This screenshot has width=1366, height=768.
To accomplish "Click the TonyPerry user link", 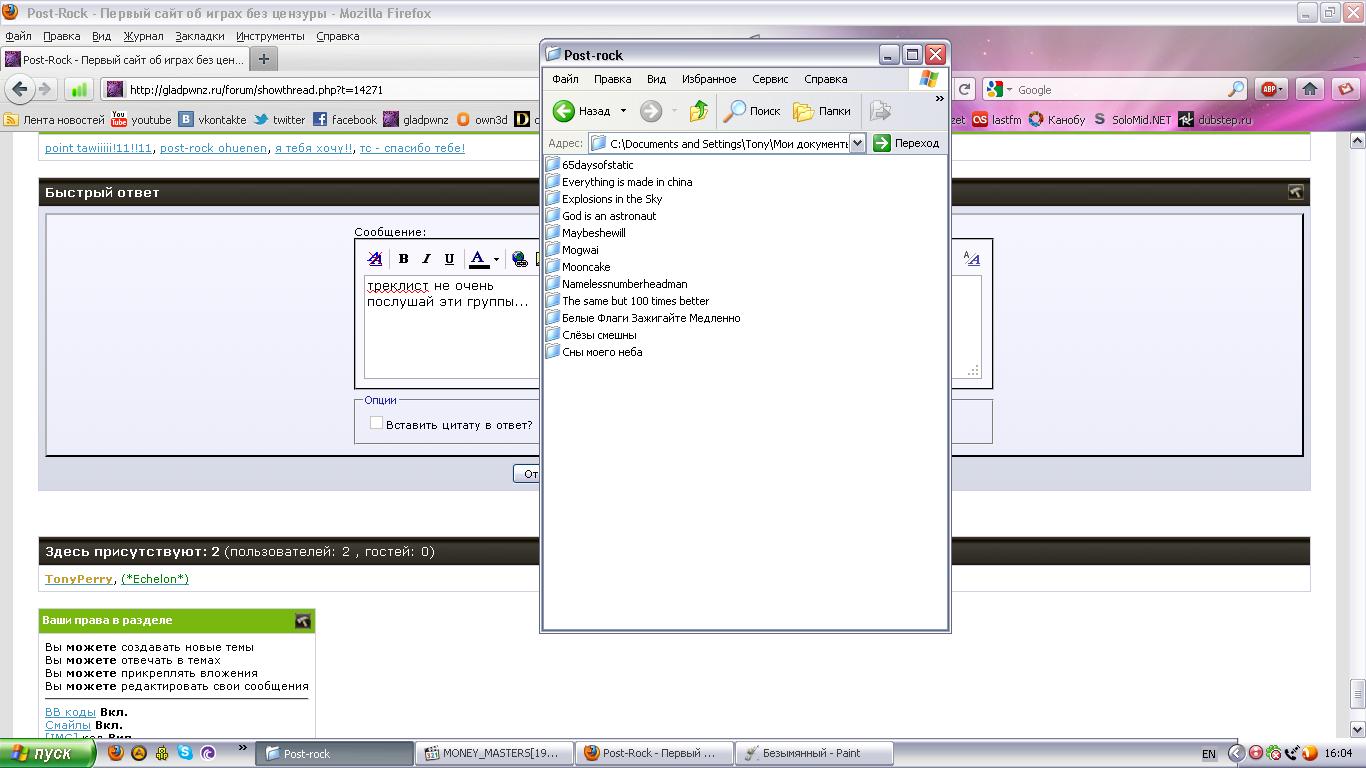I will tap(78, 579).
